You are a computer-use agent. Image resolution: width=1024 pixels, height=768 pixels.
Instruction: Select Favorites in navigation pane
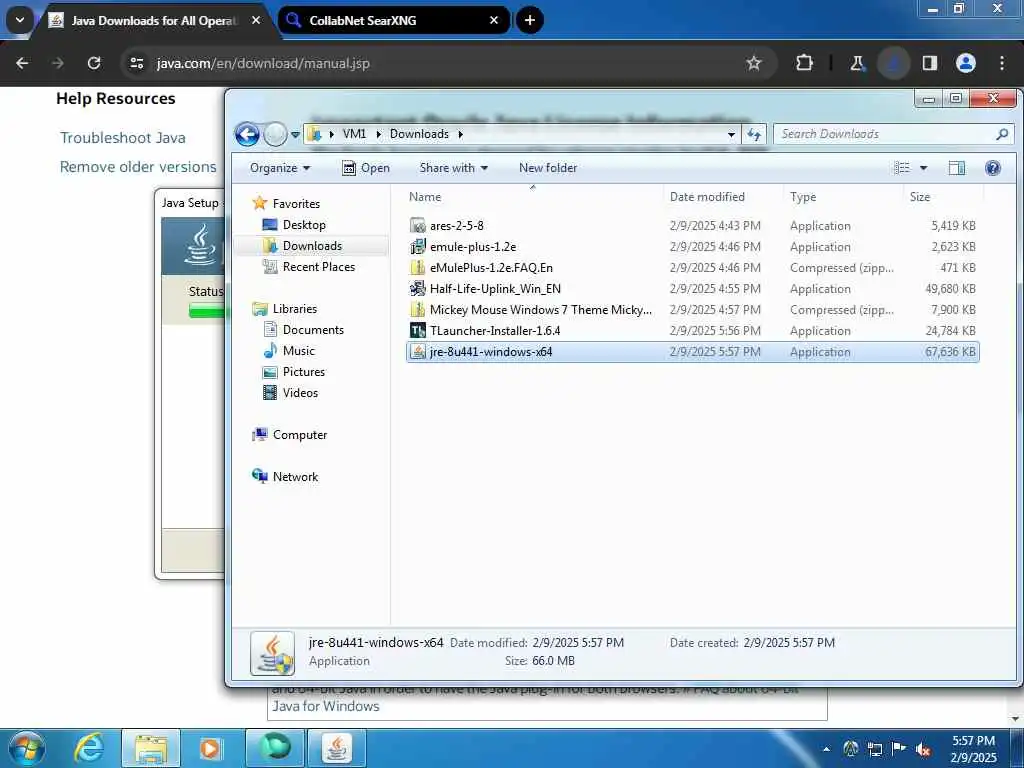click(x=286, y=204)
